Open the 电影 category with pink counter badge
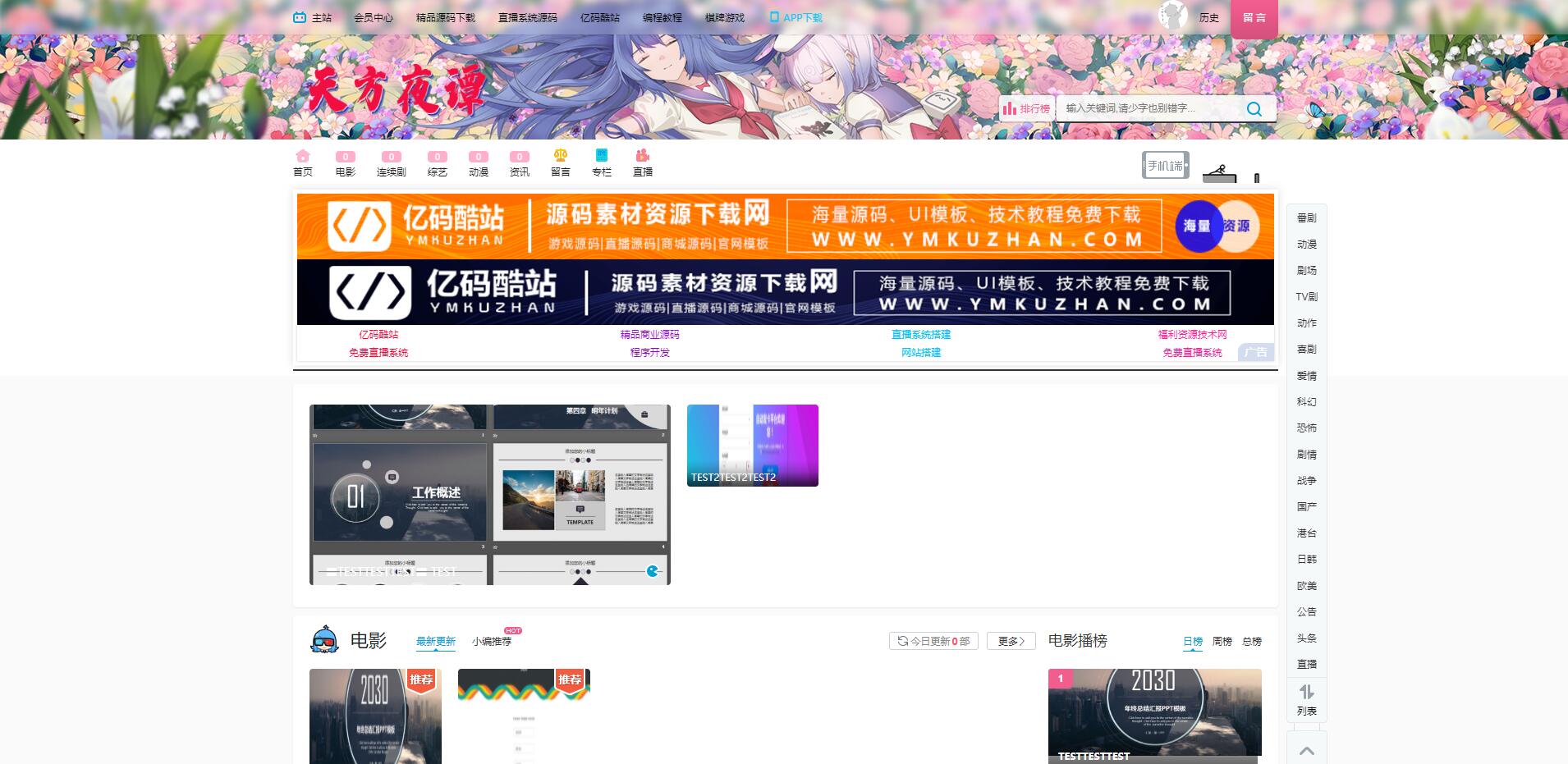1568x764 pixels. (x=346, y=163)
